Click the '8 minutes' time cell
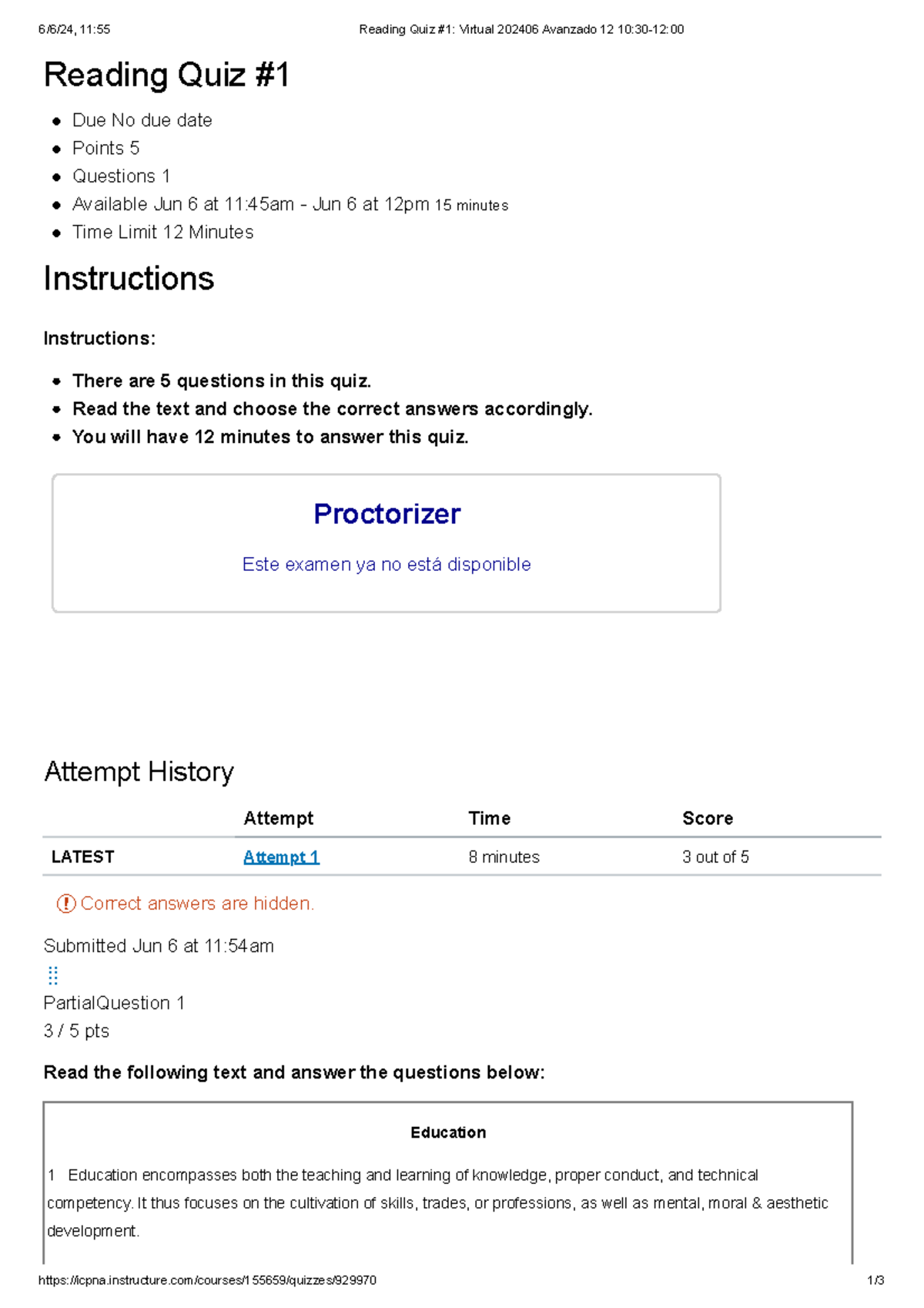 504,857
